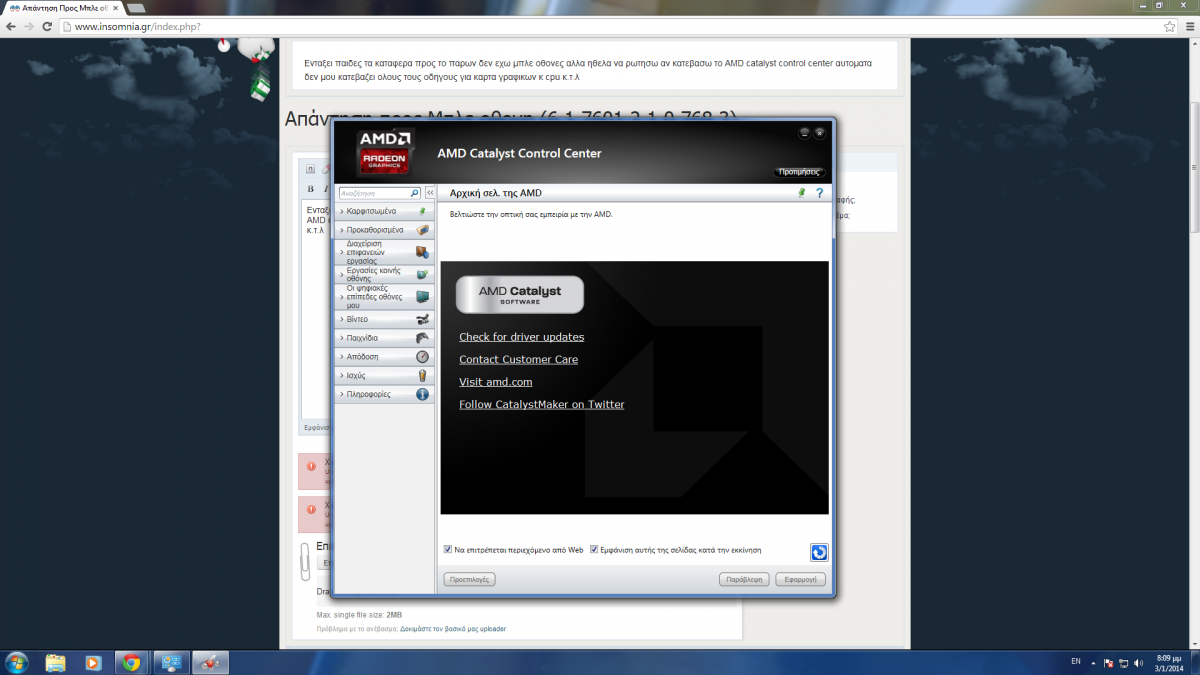Toggle 'Να επιτρέπεται περιεχόμενο από Web' checkbox

447,549
